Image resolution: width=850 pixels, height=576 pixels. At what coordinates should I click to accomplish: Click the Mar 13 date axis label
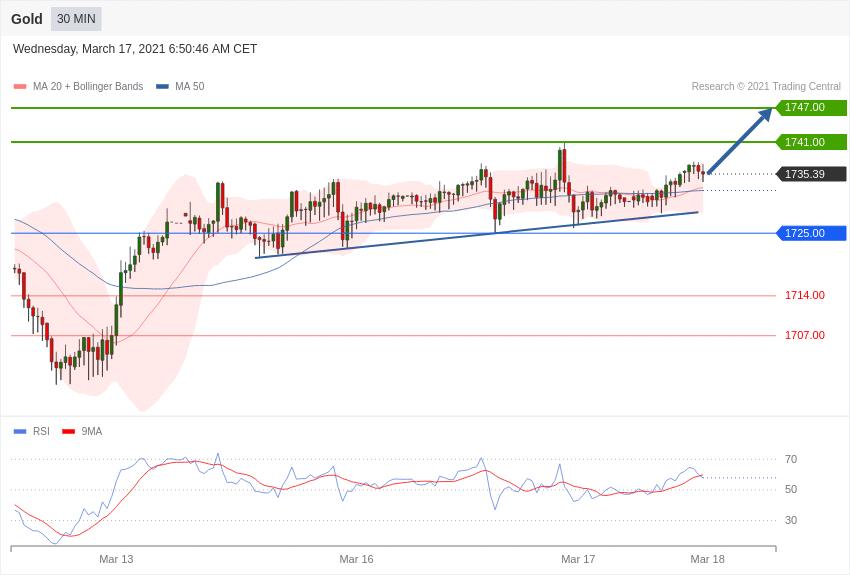coord(116,559)
